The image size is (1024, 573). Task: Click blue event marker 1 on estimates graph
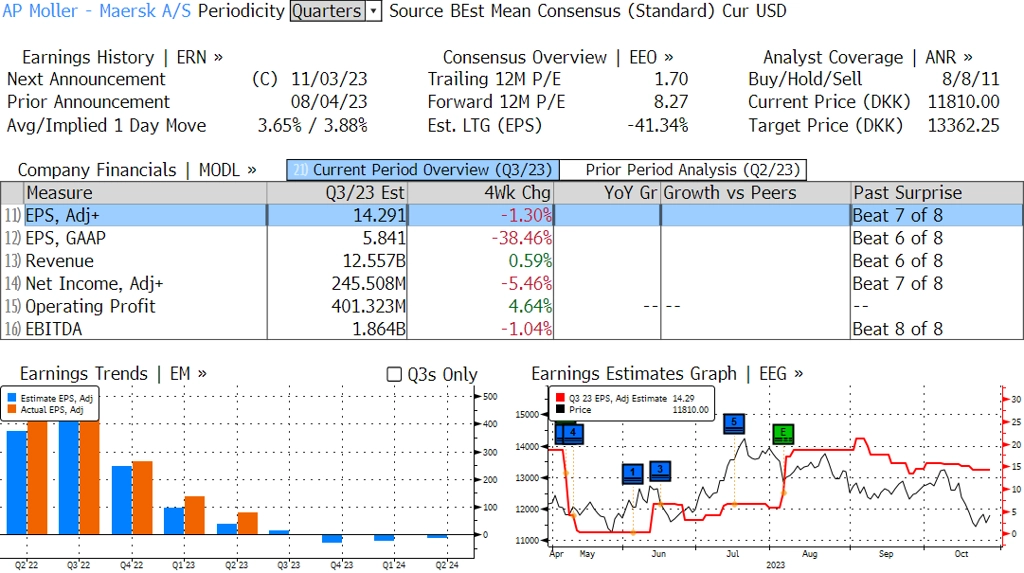click(x=632, y=473)
